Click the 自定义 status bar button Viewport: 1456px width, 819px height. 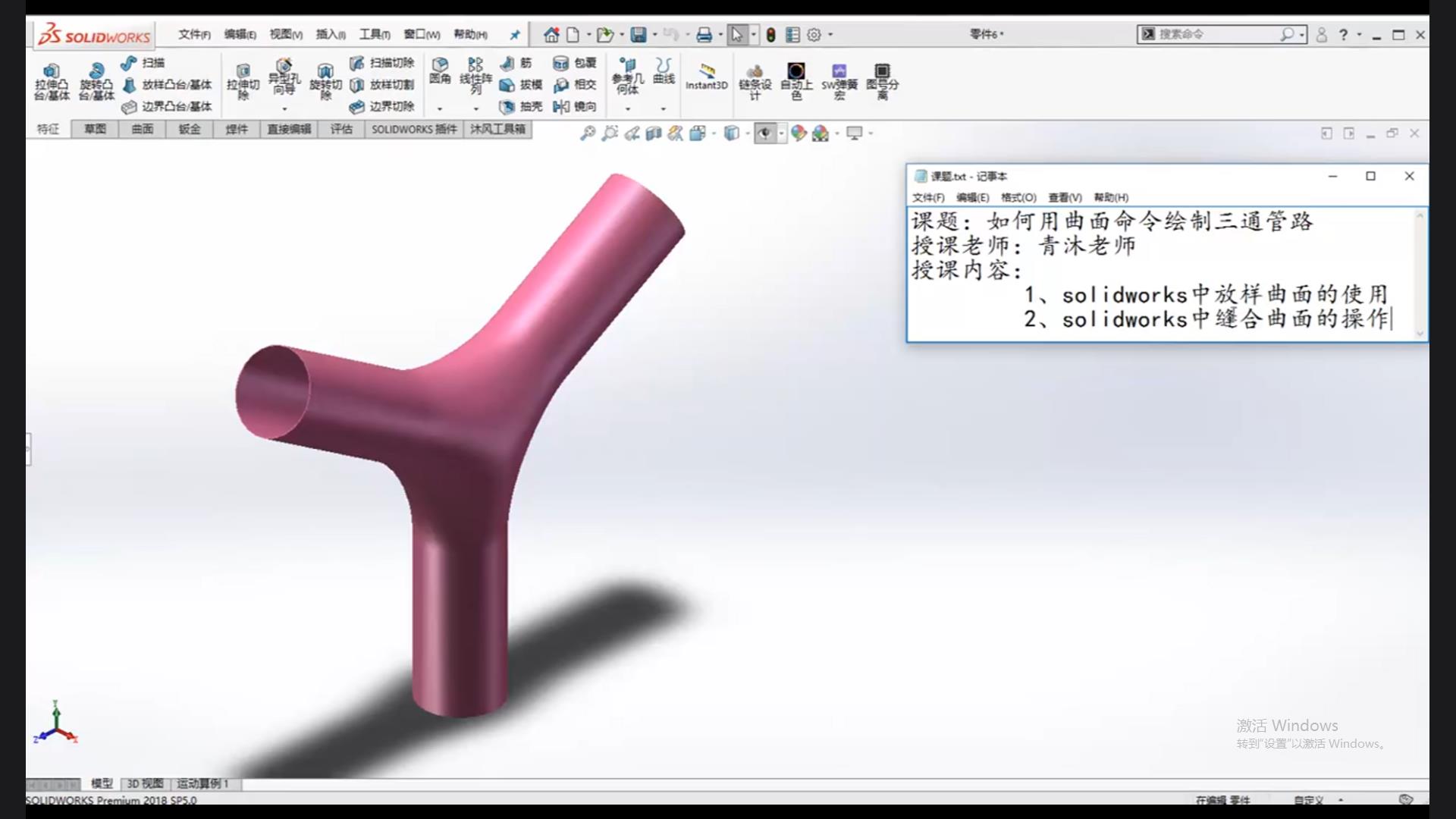(x=1309, y=800)
